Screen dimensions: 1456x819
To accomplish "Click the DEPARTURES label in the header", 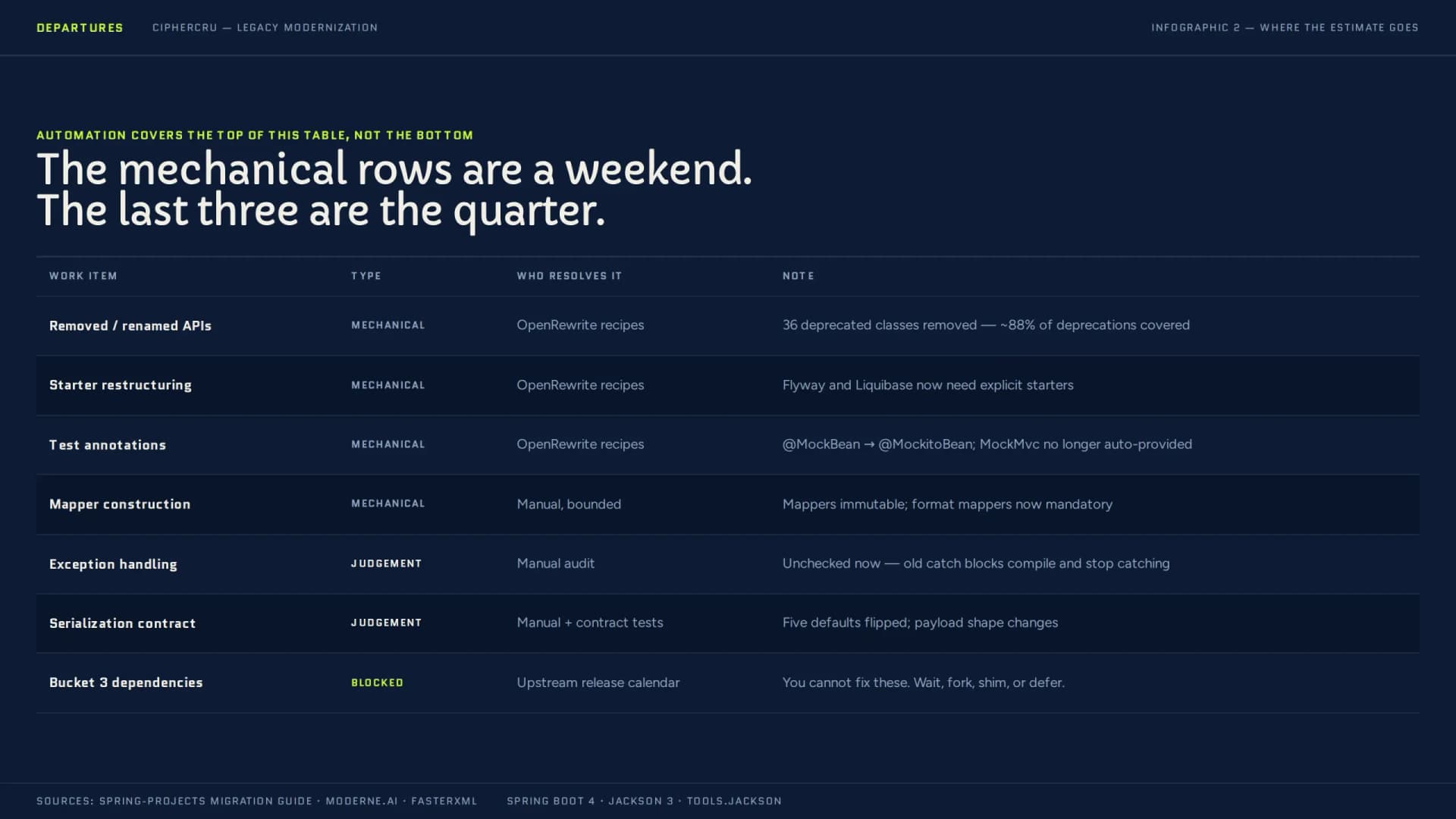I will coord(80,28).
